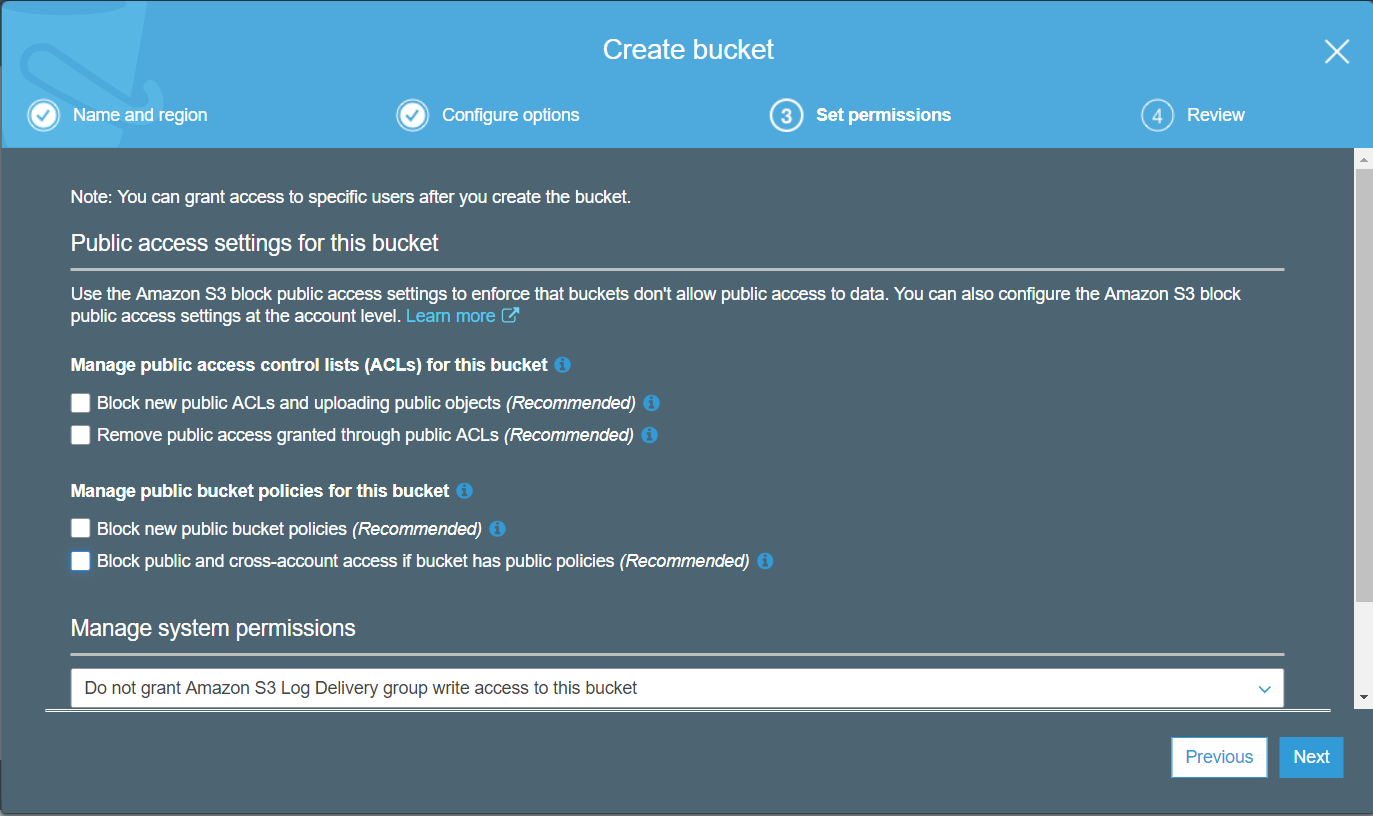Image resolution: width=1373 pixels, height=816 pixels.
Task: Click the external link icon after Learn more
Action: click(x=510, y=316)
